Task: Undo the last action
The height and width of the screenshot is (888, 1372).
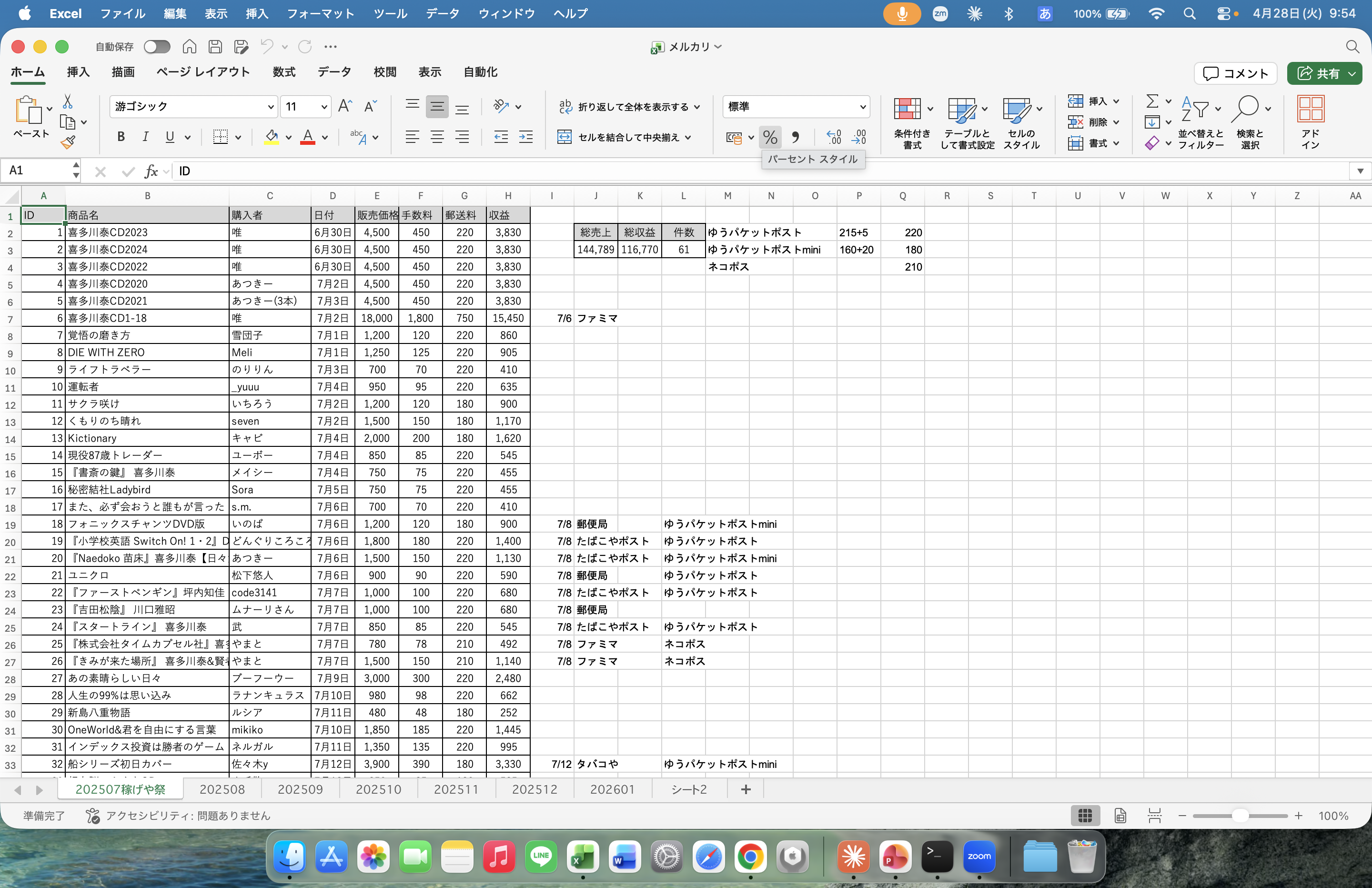Action: 266,47
